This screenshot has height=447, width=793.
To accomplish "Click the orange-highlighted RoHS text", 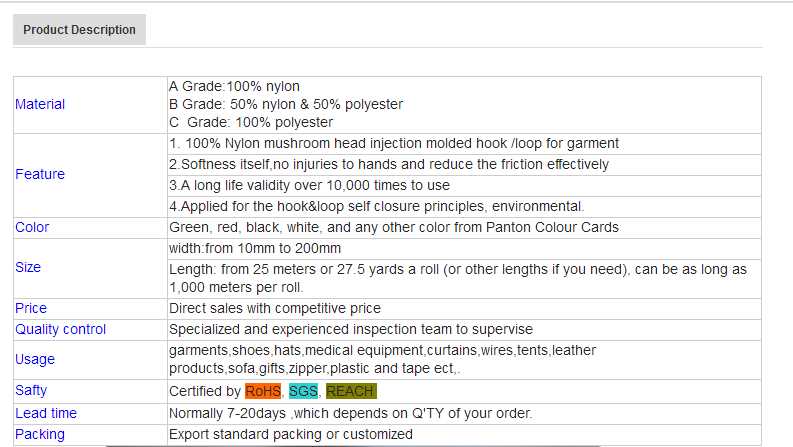I will [263, 391].
